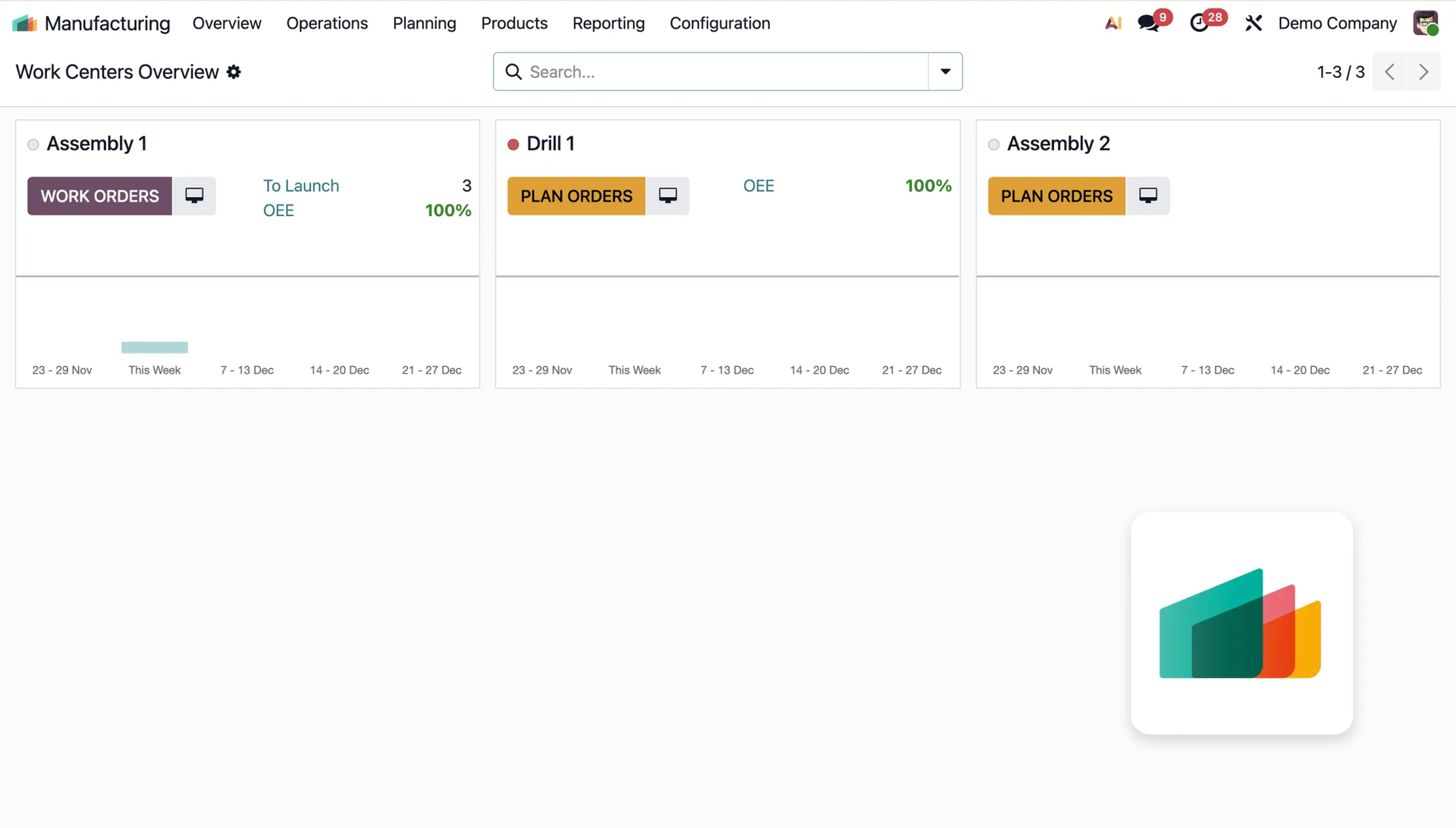1456x828 pixels.
Task: Click the WORK ORDERS button on Assembly 1
Action: tap(99, 196)
